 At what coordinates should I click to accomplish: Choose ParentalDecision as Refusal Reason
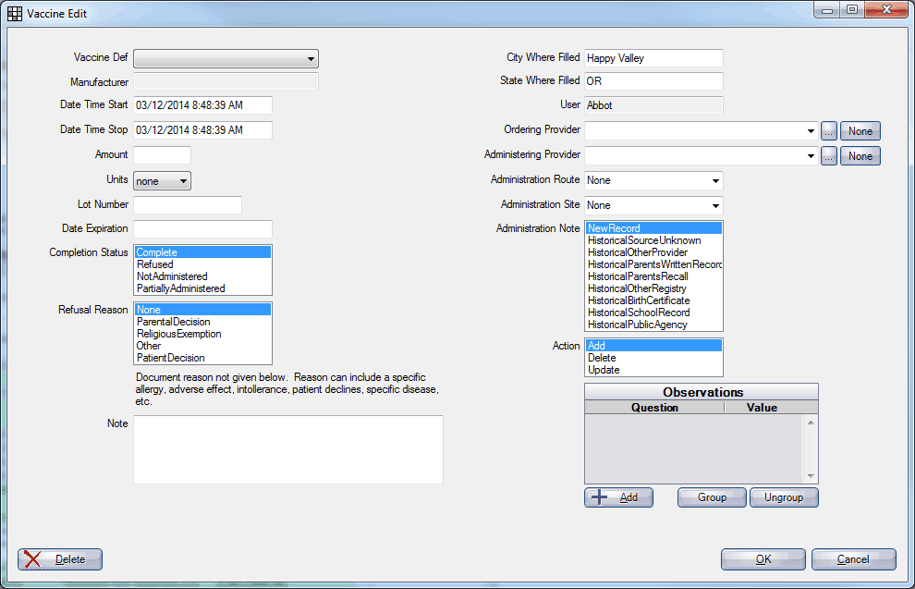click(x=171, y=322)
